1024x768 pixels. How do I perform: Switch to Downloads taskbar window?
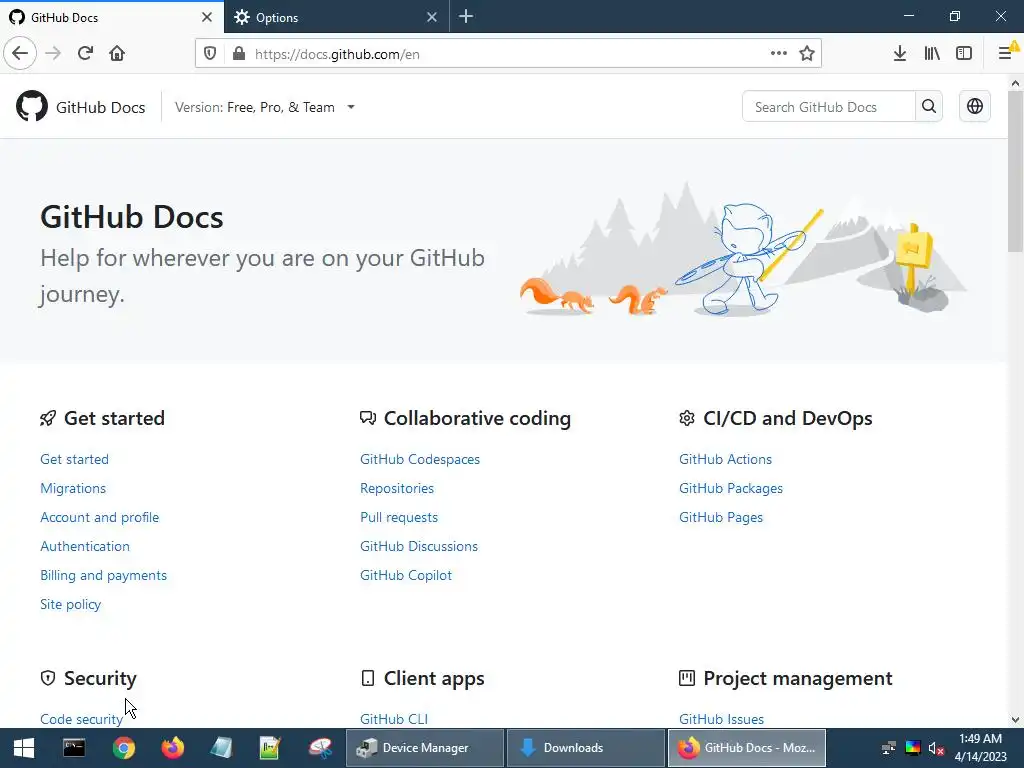(x=585, y=748)
